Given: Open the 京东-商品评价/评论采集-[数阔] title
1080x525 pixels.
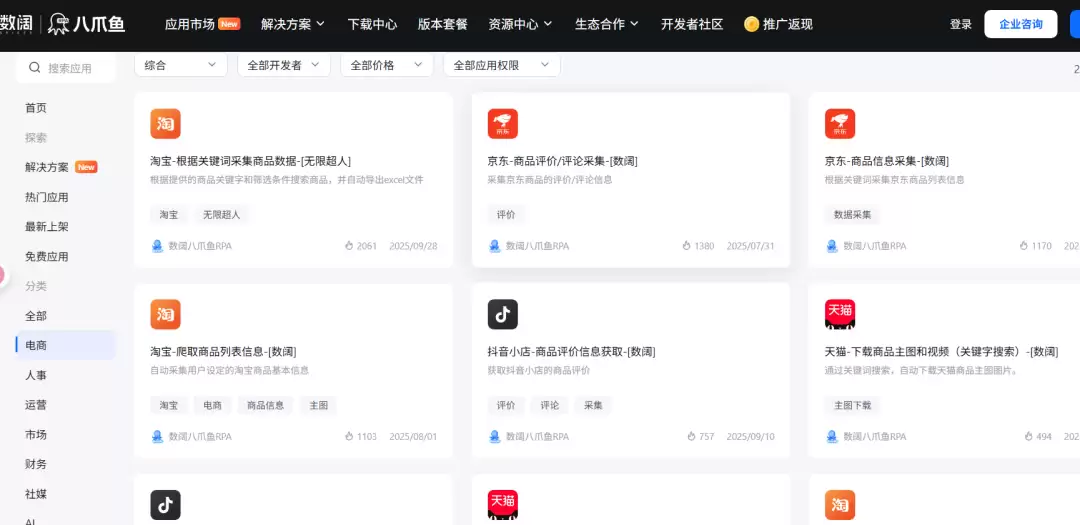Looking at the screenshot, I should pyautogui.click(x=562, y=161).
